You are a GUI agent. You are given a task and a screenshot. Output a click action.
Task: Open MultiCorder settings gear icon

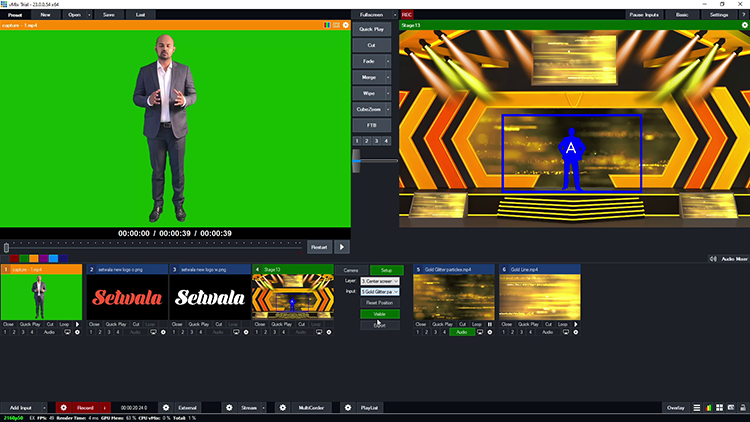click(x=282, y=408)
